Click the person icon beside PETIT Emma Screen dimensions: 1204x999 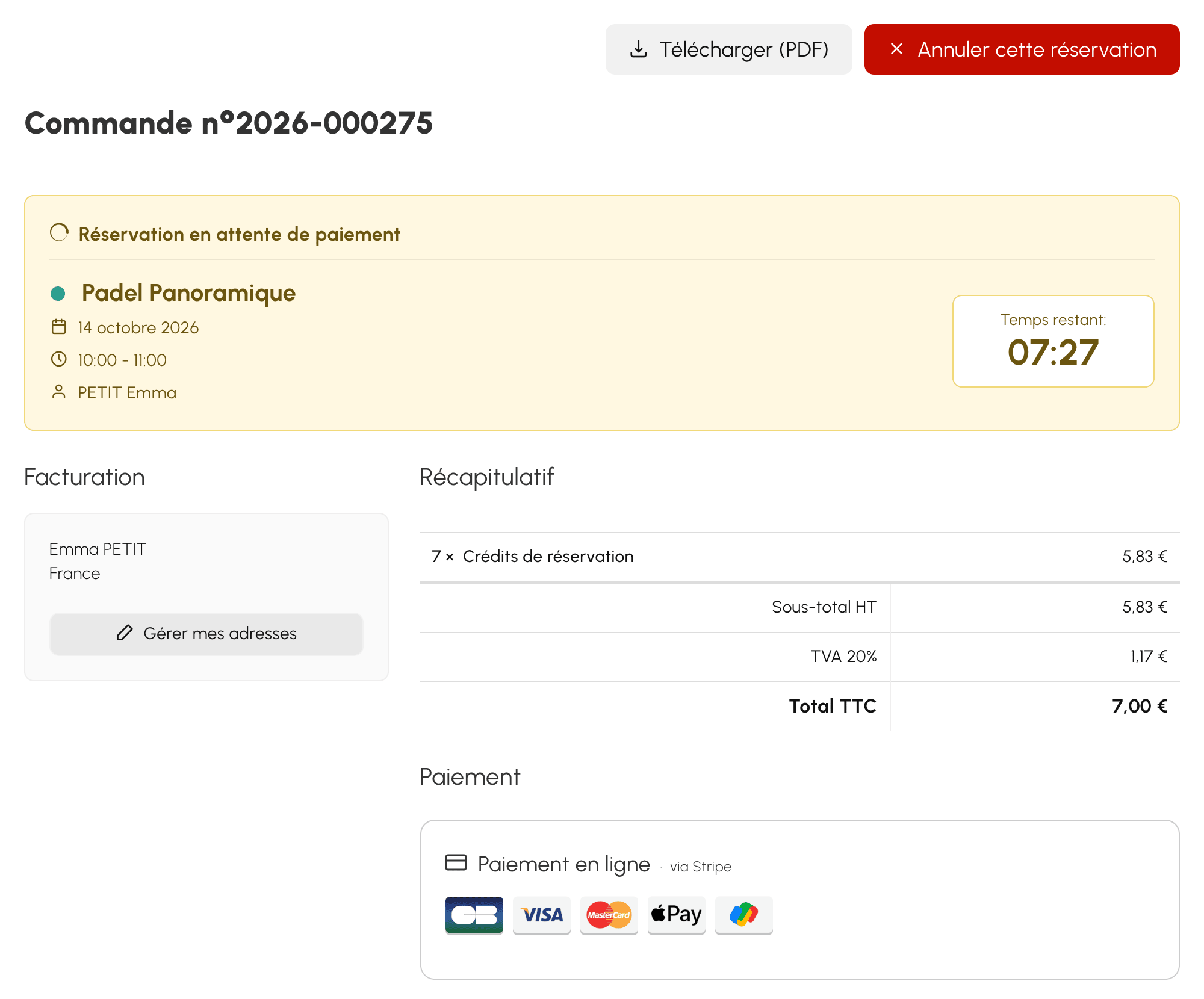[x=59, y=392]
